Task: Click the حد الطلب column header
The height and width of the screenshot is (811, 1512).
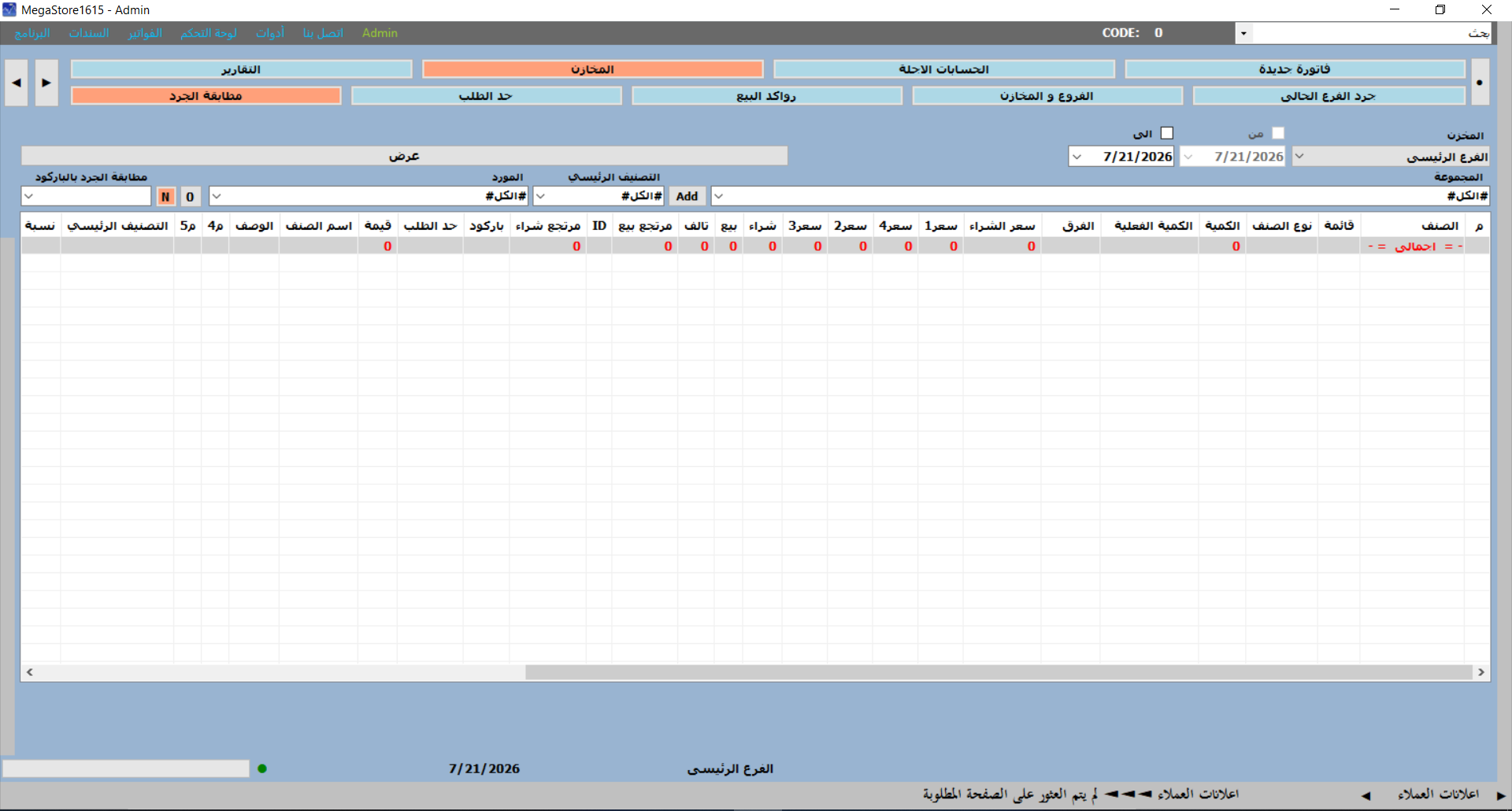Action: [x=430, y=226]
